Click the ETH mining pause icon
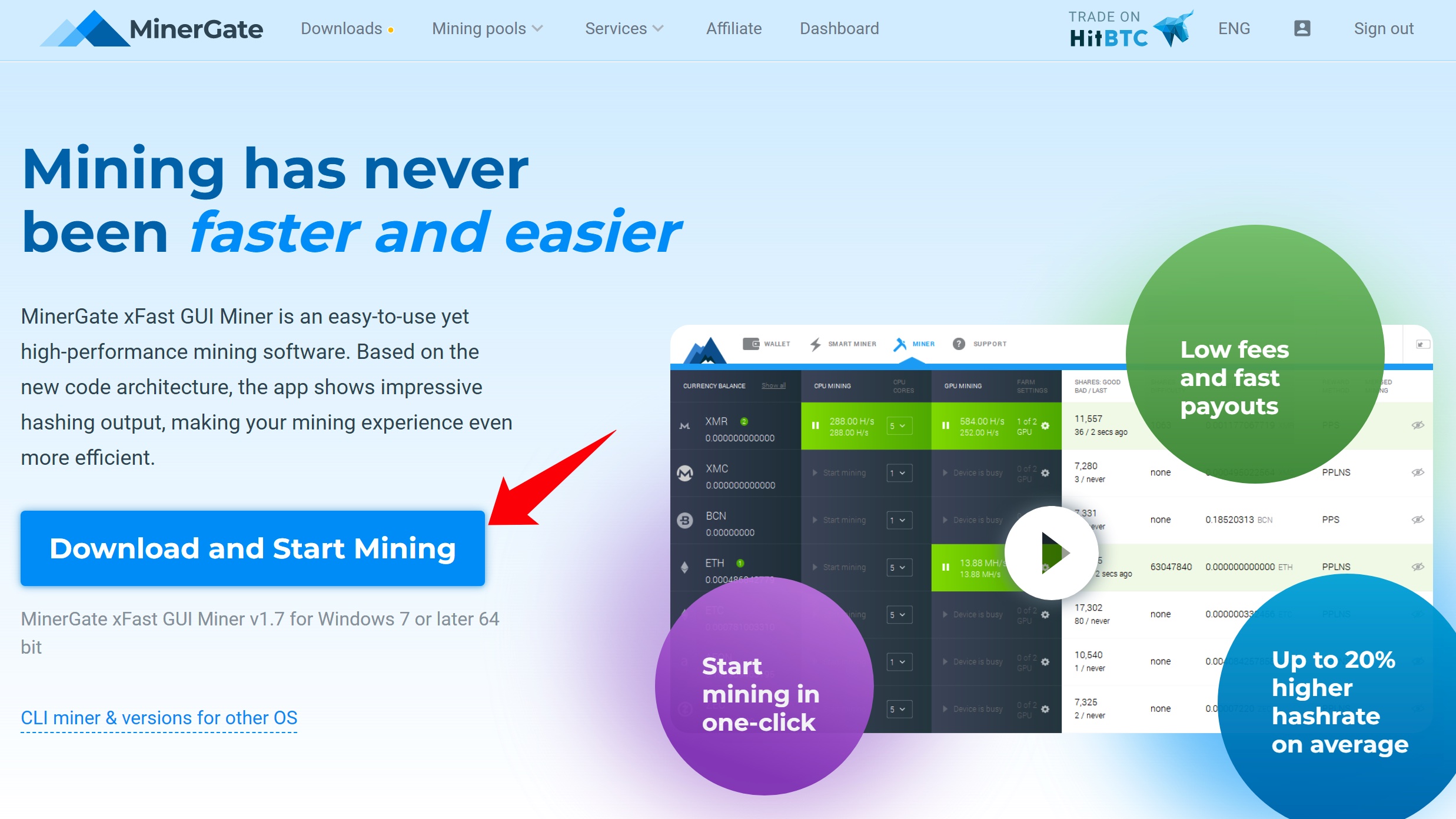The image size is (1456, 819). click(x=944, y=567)
